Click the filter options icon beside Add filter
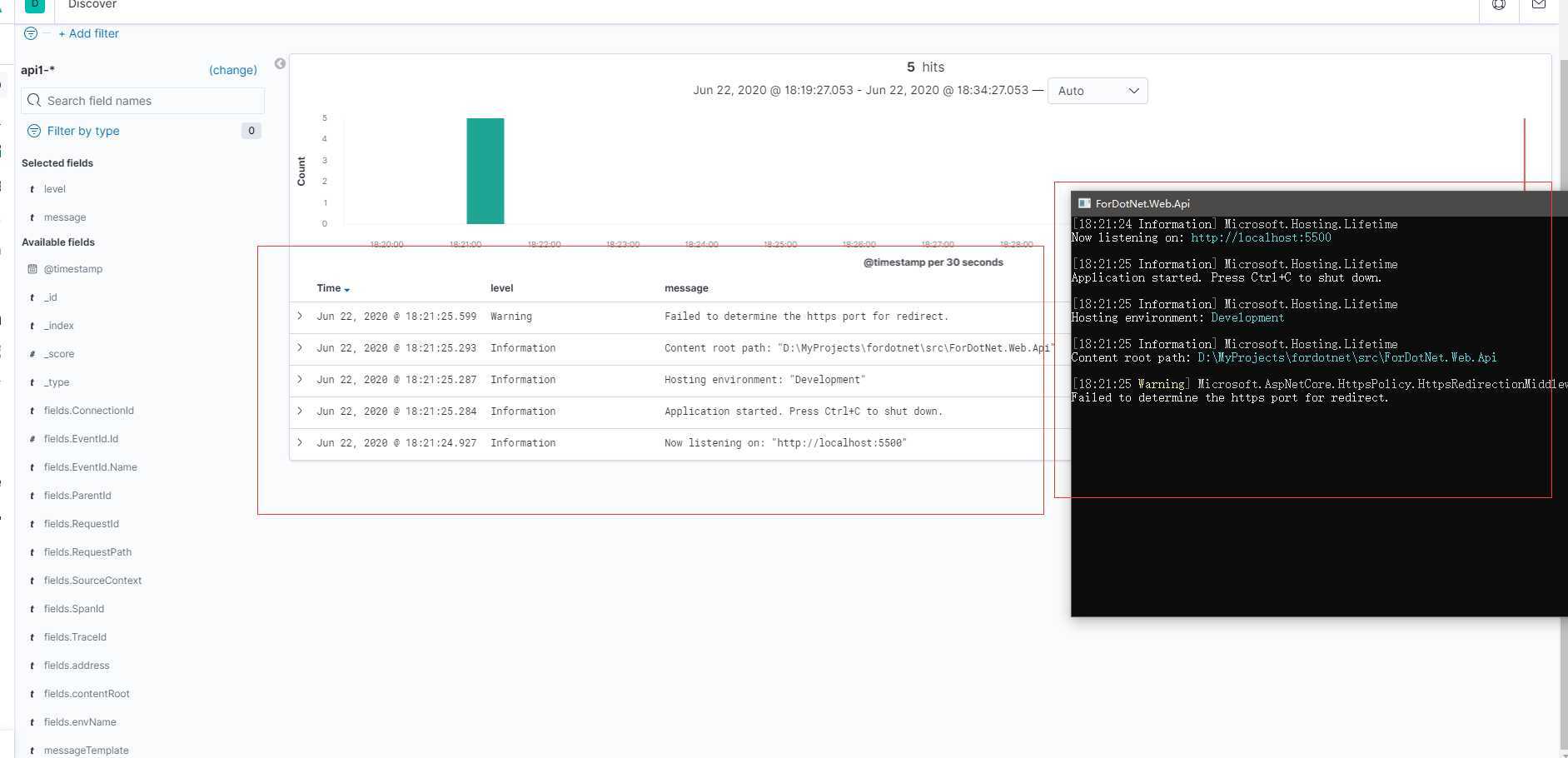The width and height of the screenshot is (1568, 758). [x=31, y=33]
